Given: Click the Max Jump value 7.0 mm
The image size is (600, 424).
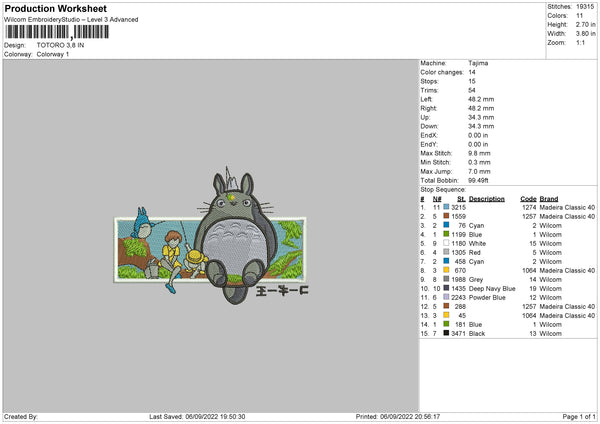Looking at the screenshot, I should [479, 171].
